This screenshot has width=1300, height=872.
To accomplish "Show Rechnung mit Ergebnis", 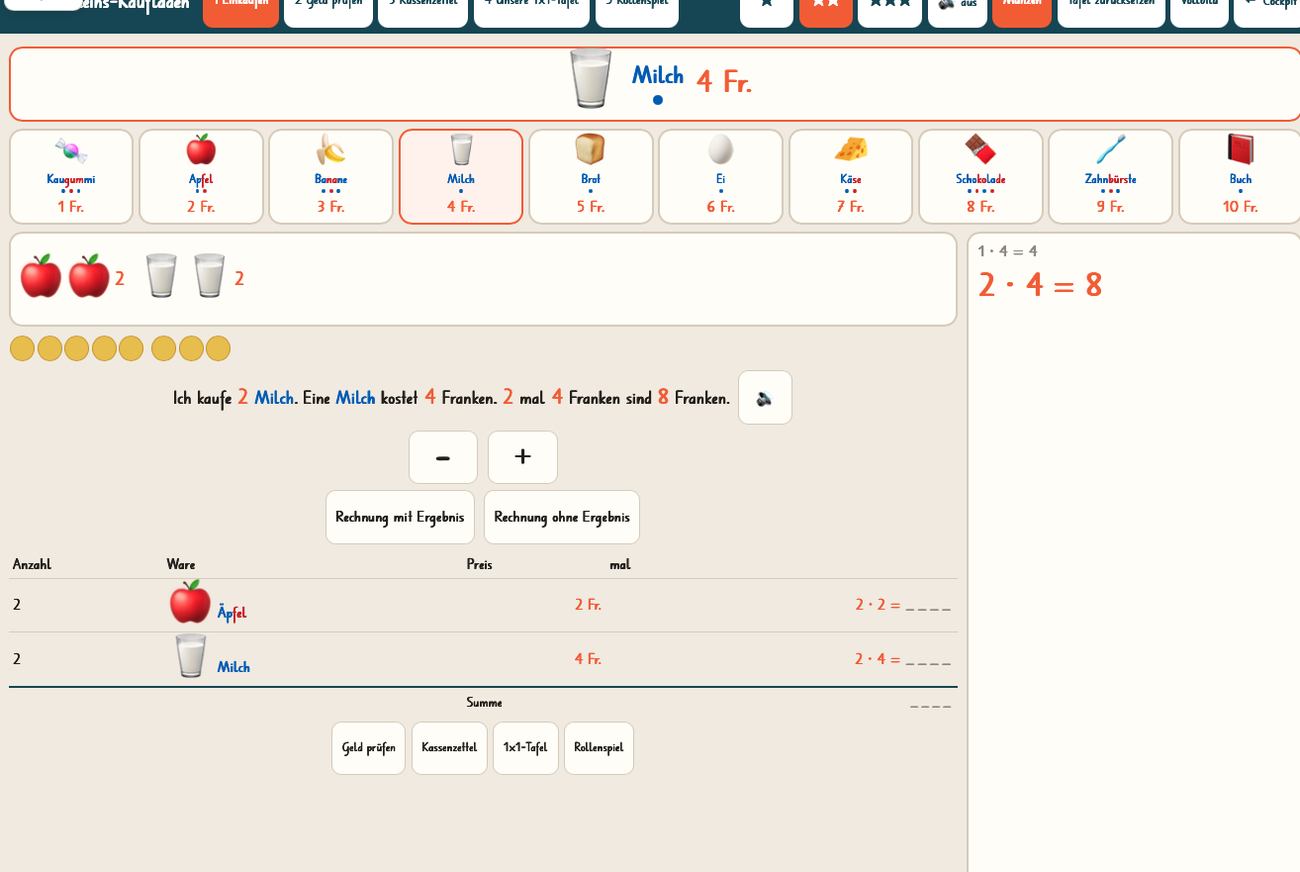I will tap(400, 517).
